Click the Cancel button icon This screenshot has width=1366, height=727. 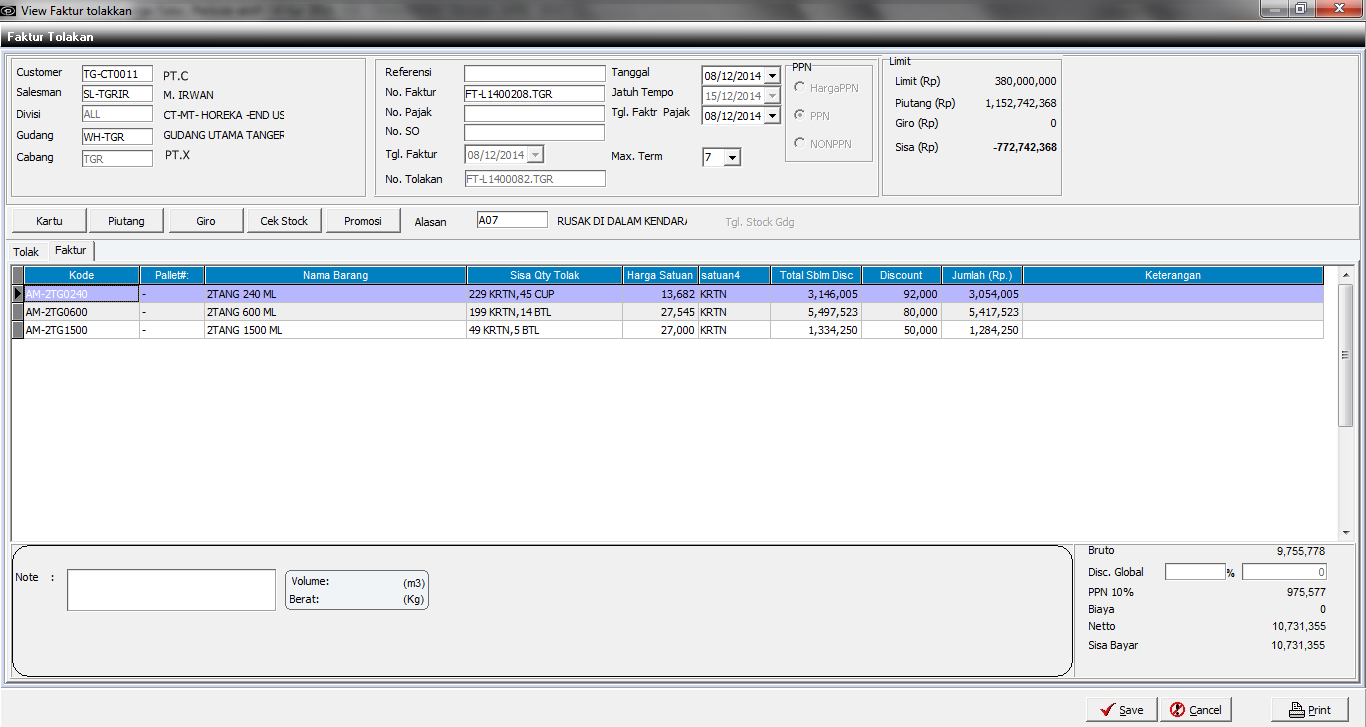point(1178,709)
